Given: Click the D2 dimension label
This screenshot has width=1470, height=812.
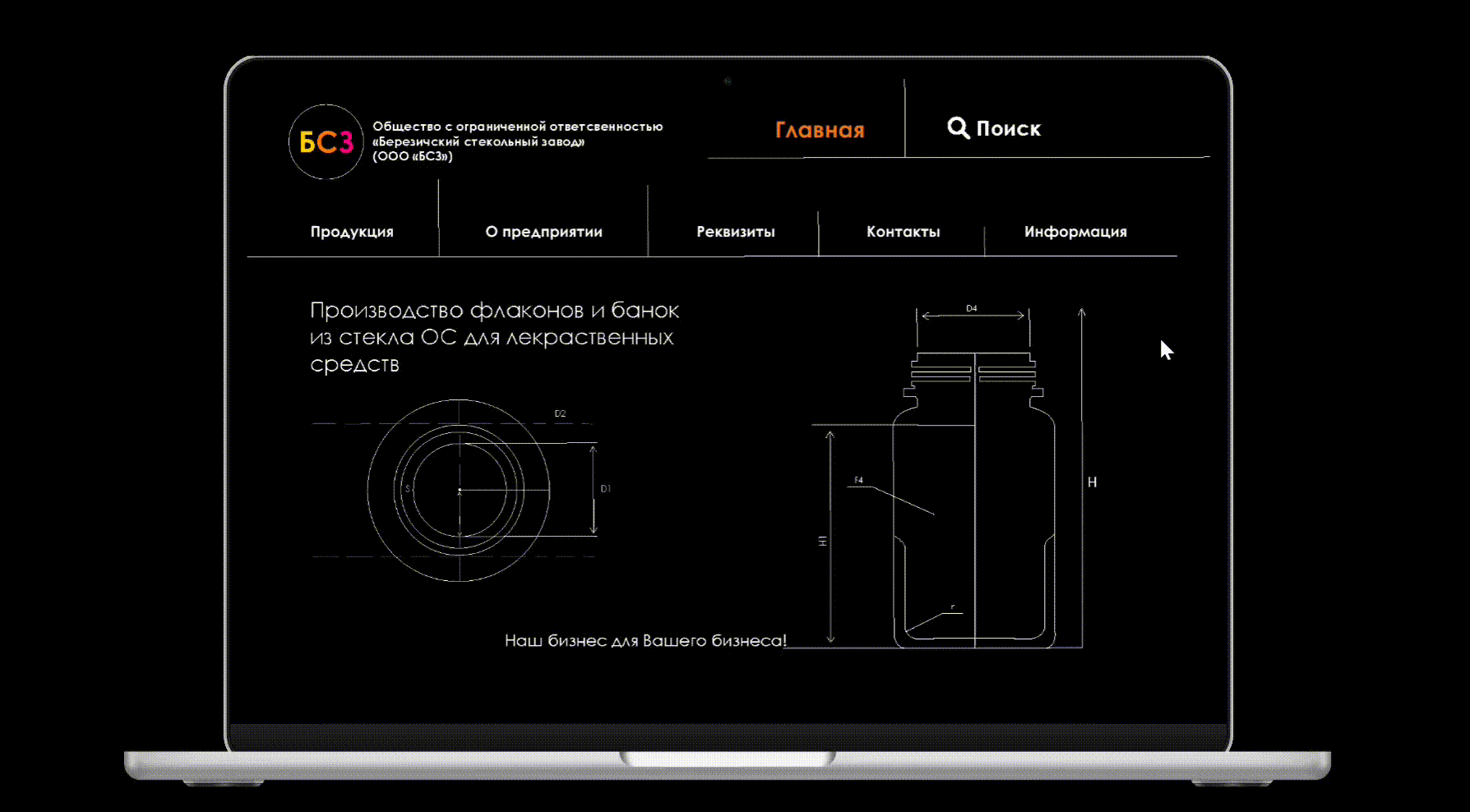Looking at the screenshot, I should click(x=560, y=413).
